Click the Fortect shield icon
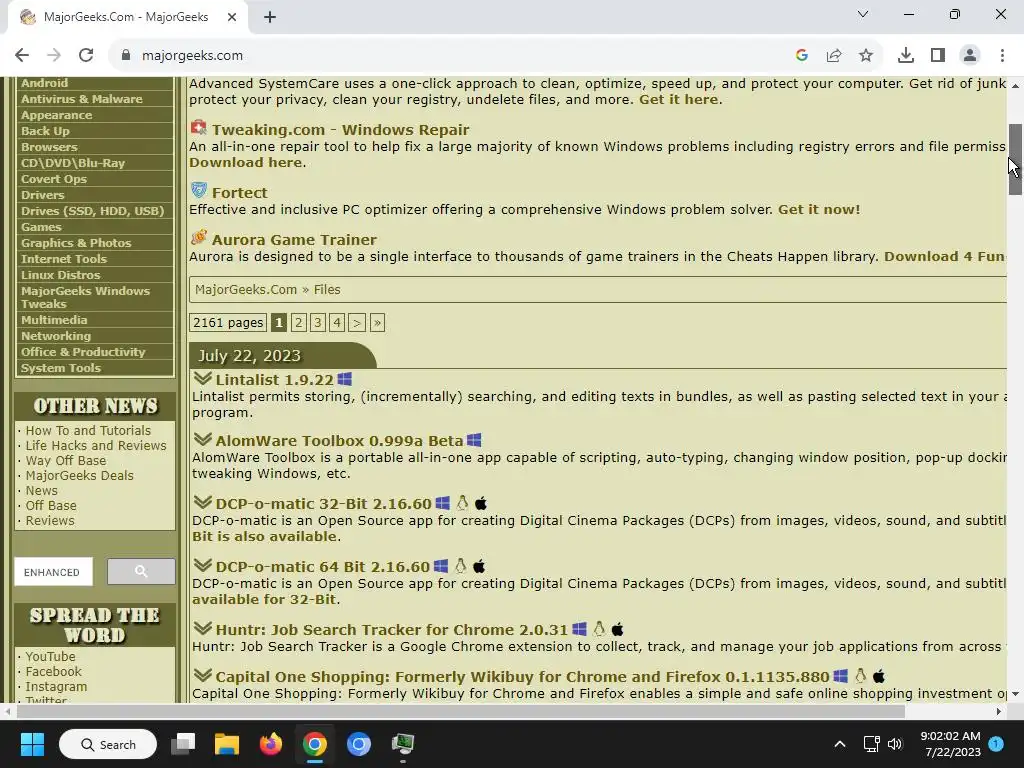 tap(199, 190)
